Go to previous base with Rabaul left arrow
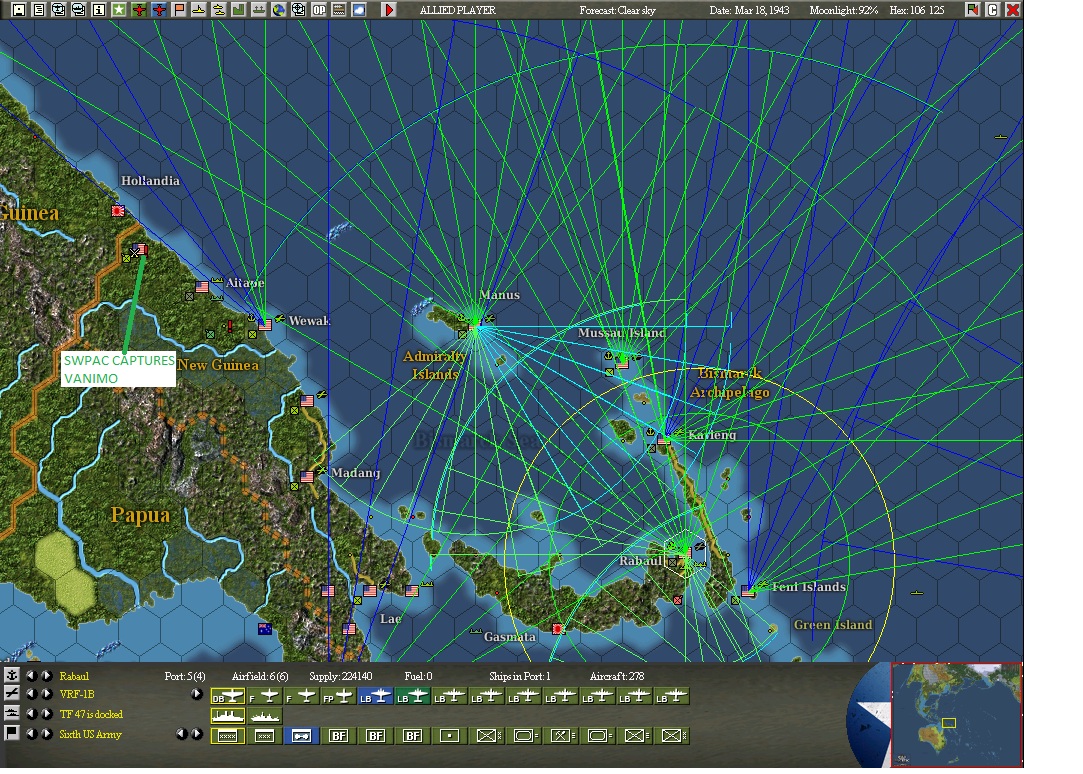The height and width of the screenshot is (774, 1083). (x=31, y=675)
